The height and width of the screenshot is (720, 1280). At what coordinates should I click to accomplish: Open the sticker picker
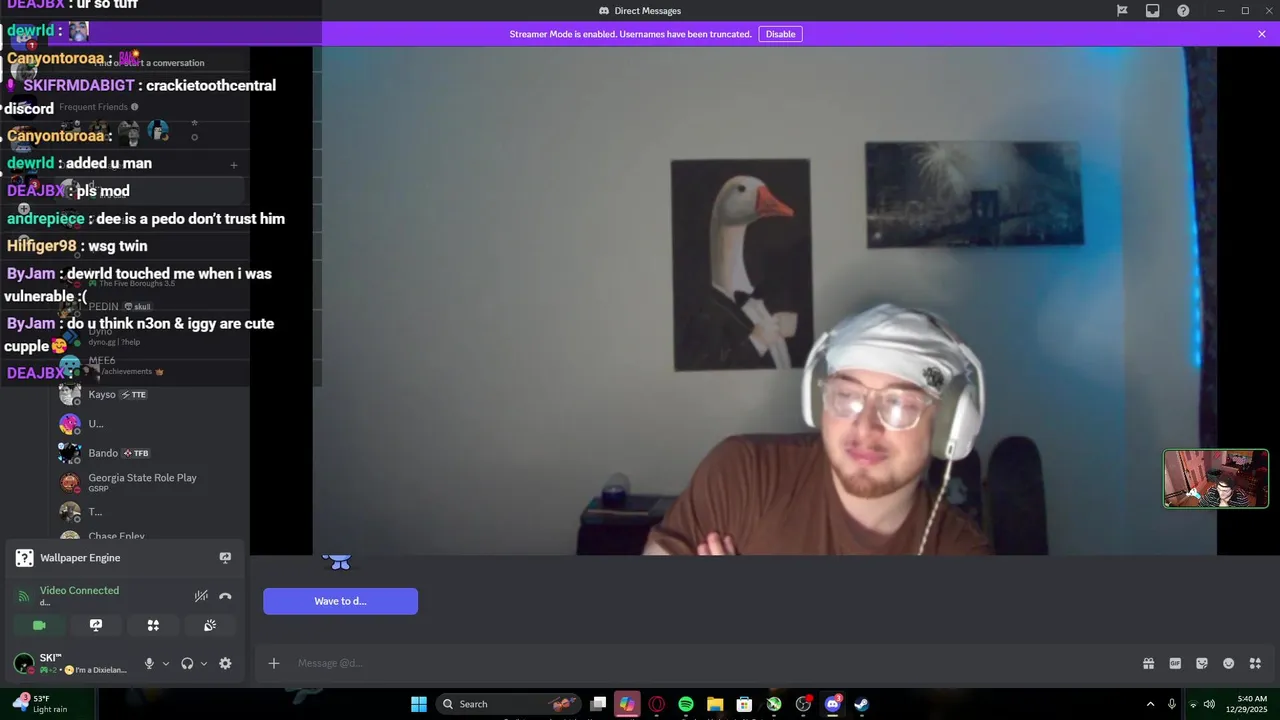tap(1202, 663)
